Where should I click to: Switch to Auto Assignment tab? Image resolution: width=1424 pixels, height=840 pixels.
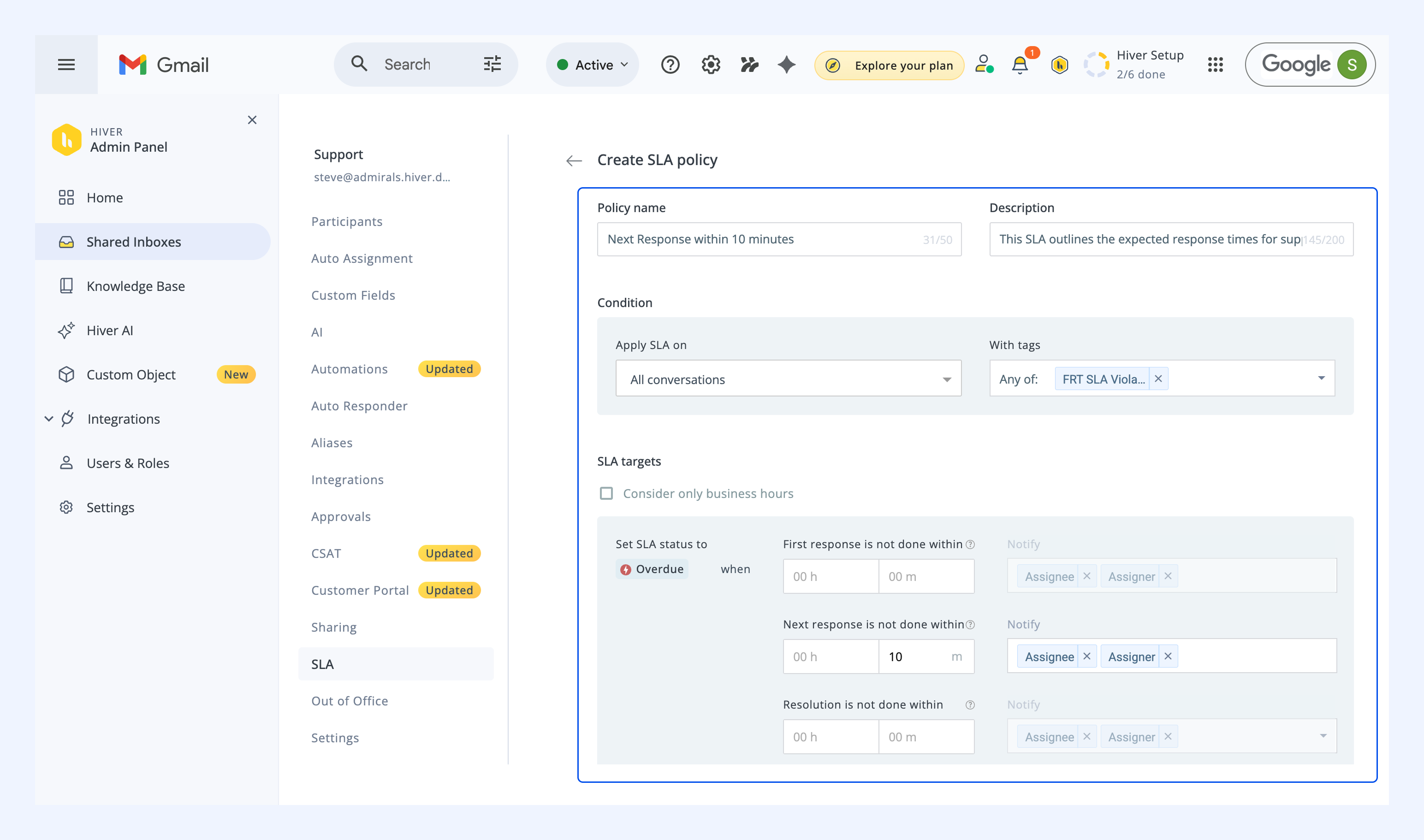point(362,258)
